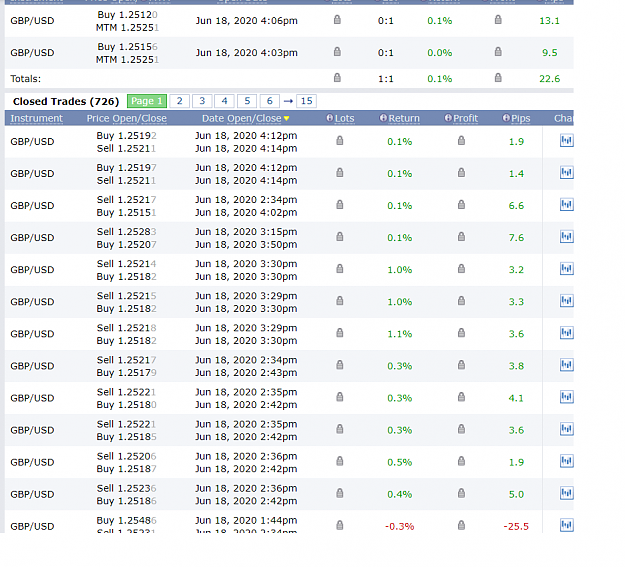Toggle the yellow sort arrow on Date Open/Close
The width and height of the screenshot is (625, 567).
coord(287,119)
